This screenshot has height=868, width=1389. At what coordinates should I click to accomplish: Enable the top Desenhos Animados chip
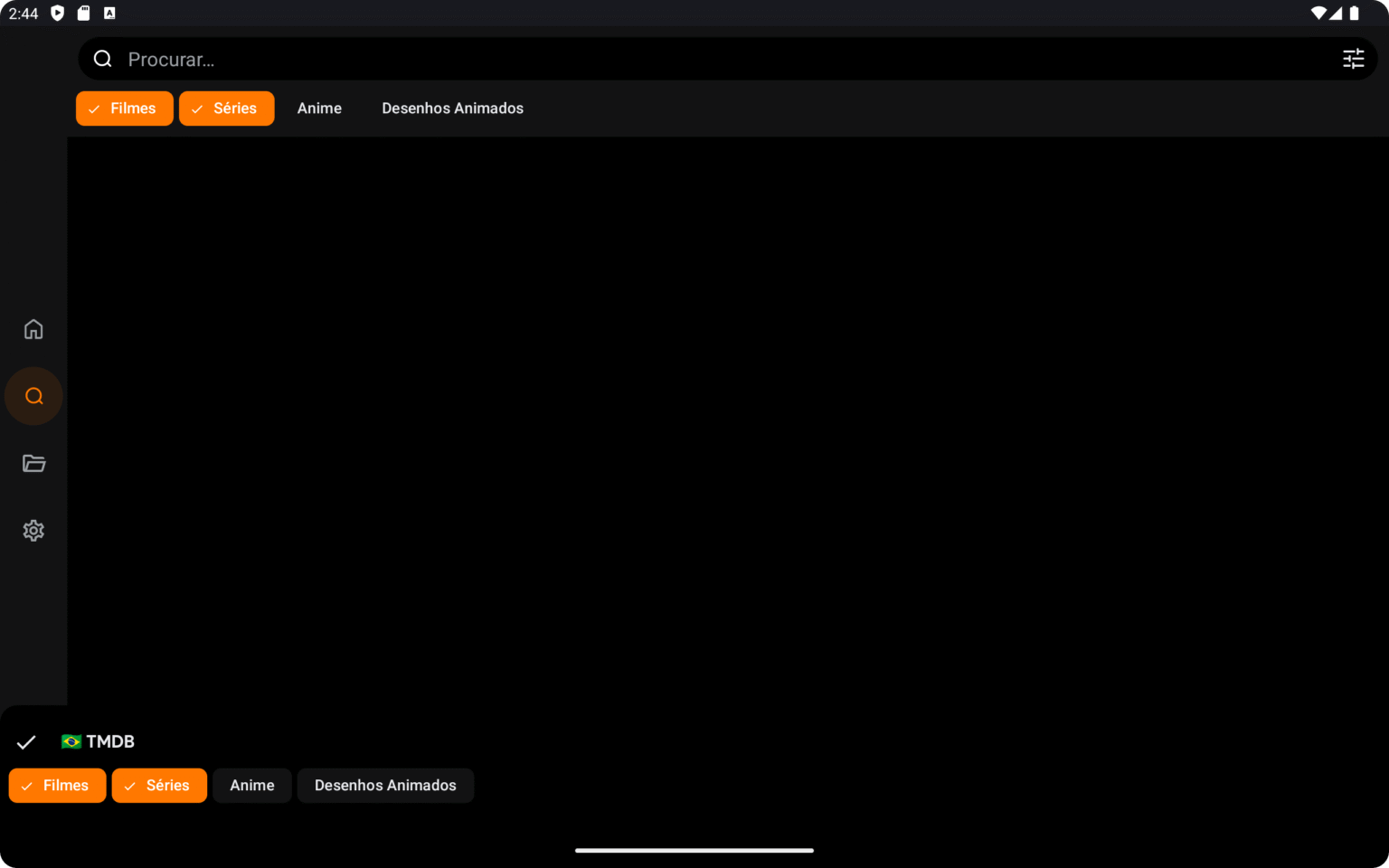[452, 108]
